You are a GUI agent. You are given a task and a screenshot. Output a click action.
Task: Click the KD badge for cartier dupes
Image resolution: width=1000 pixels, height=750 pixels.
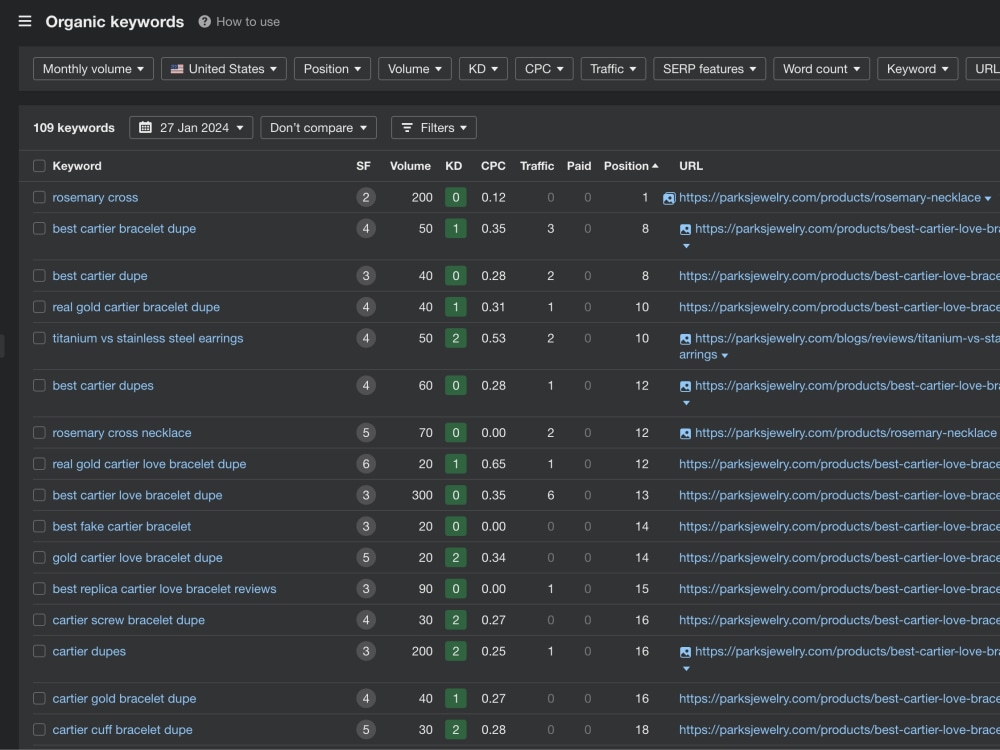tap(455, 652)
